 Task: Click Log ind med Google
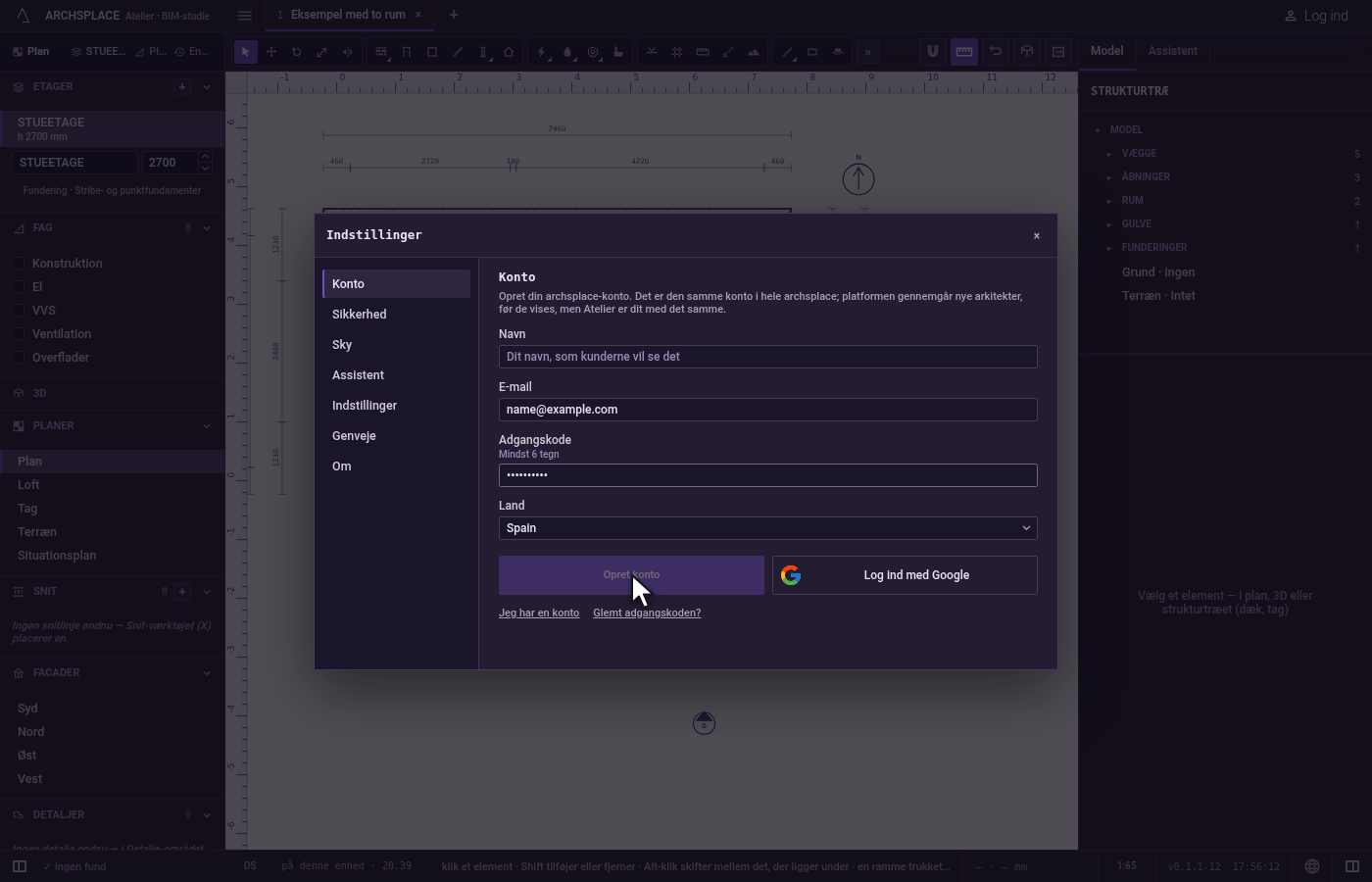pos(905,575)
